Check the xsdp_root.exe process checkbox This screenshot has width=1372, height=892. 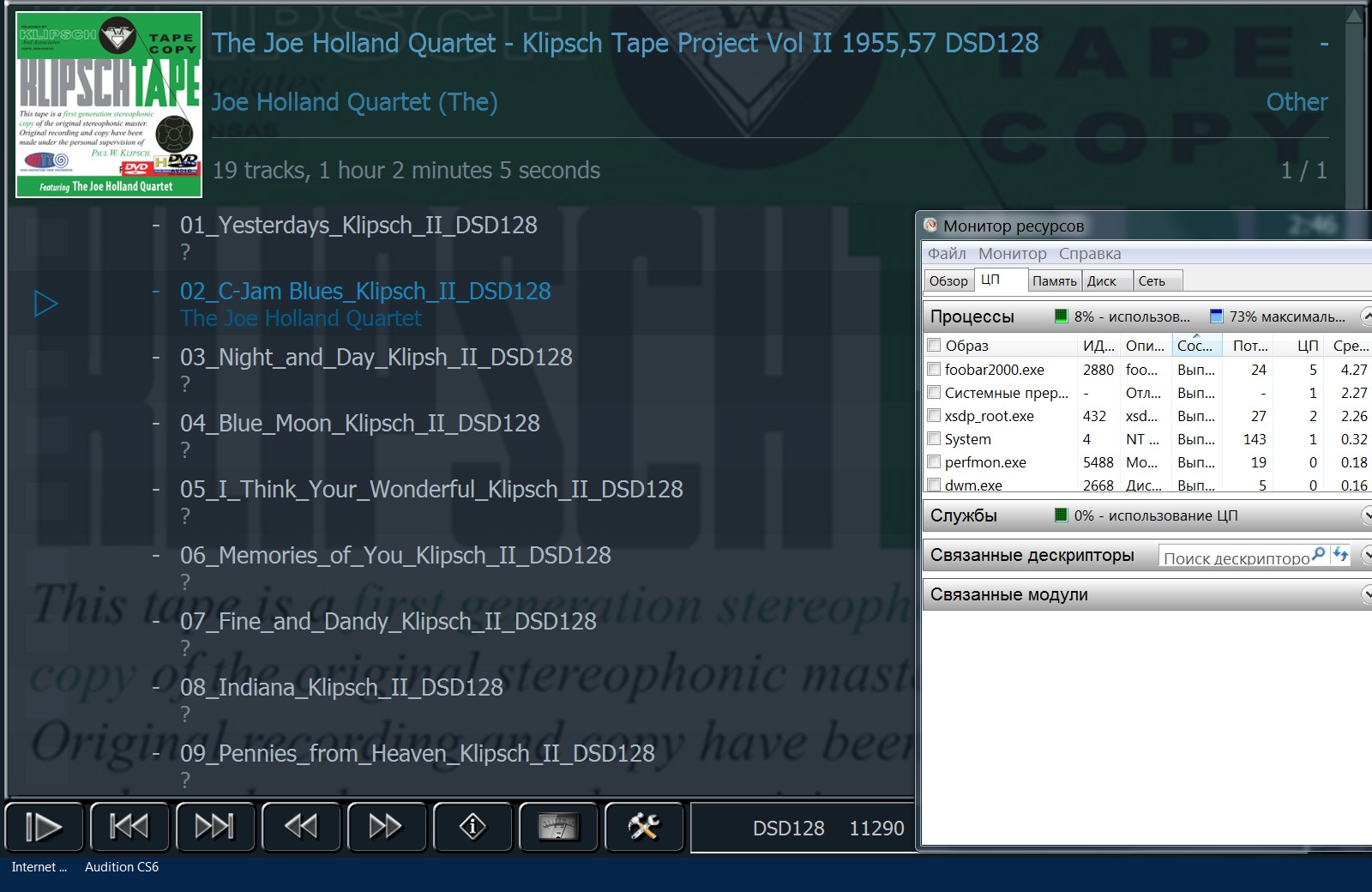click(934, 416)
